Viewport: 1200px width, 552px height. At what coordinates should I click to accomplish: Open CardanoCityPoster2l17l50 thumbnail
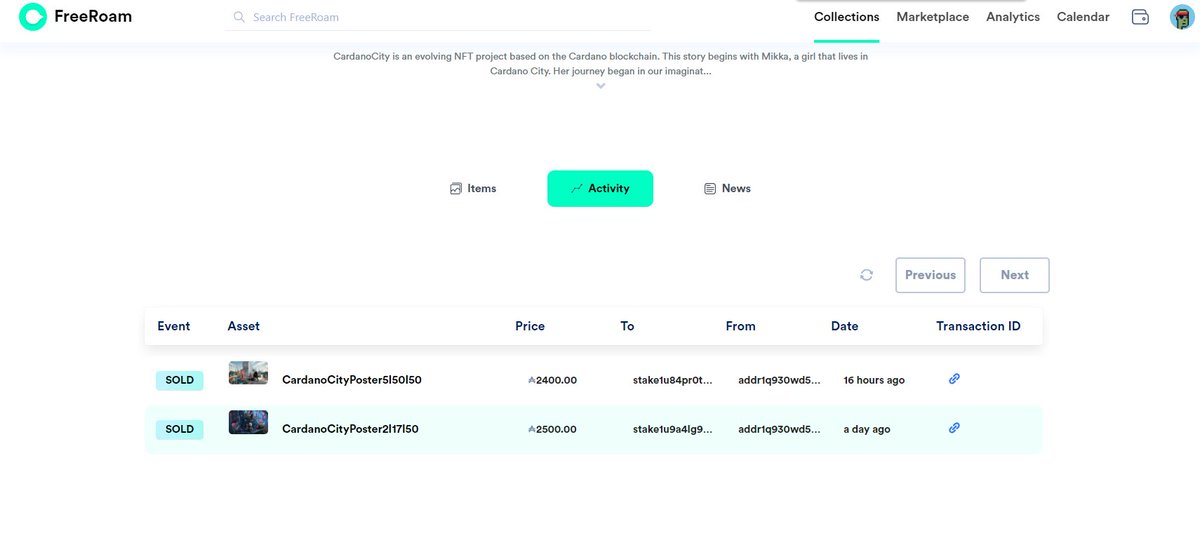click(248, 422)
